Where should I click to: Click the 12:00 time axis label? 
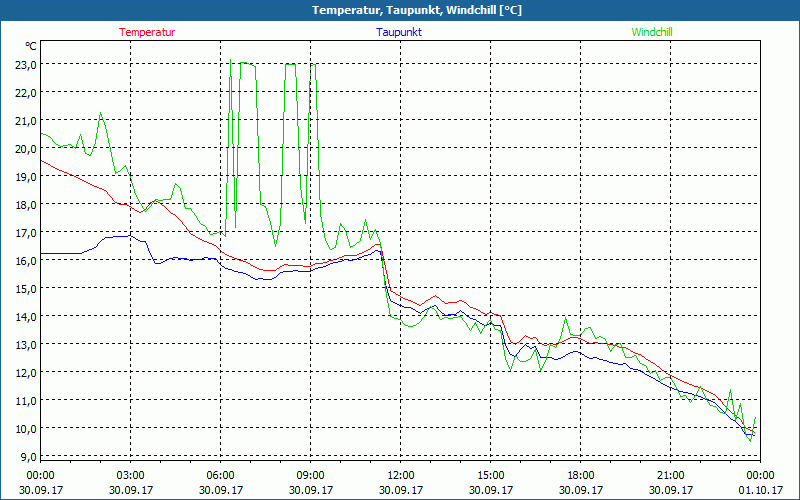[x=400, y=475]
